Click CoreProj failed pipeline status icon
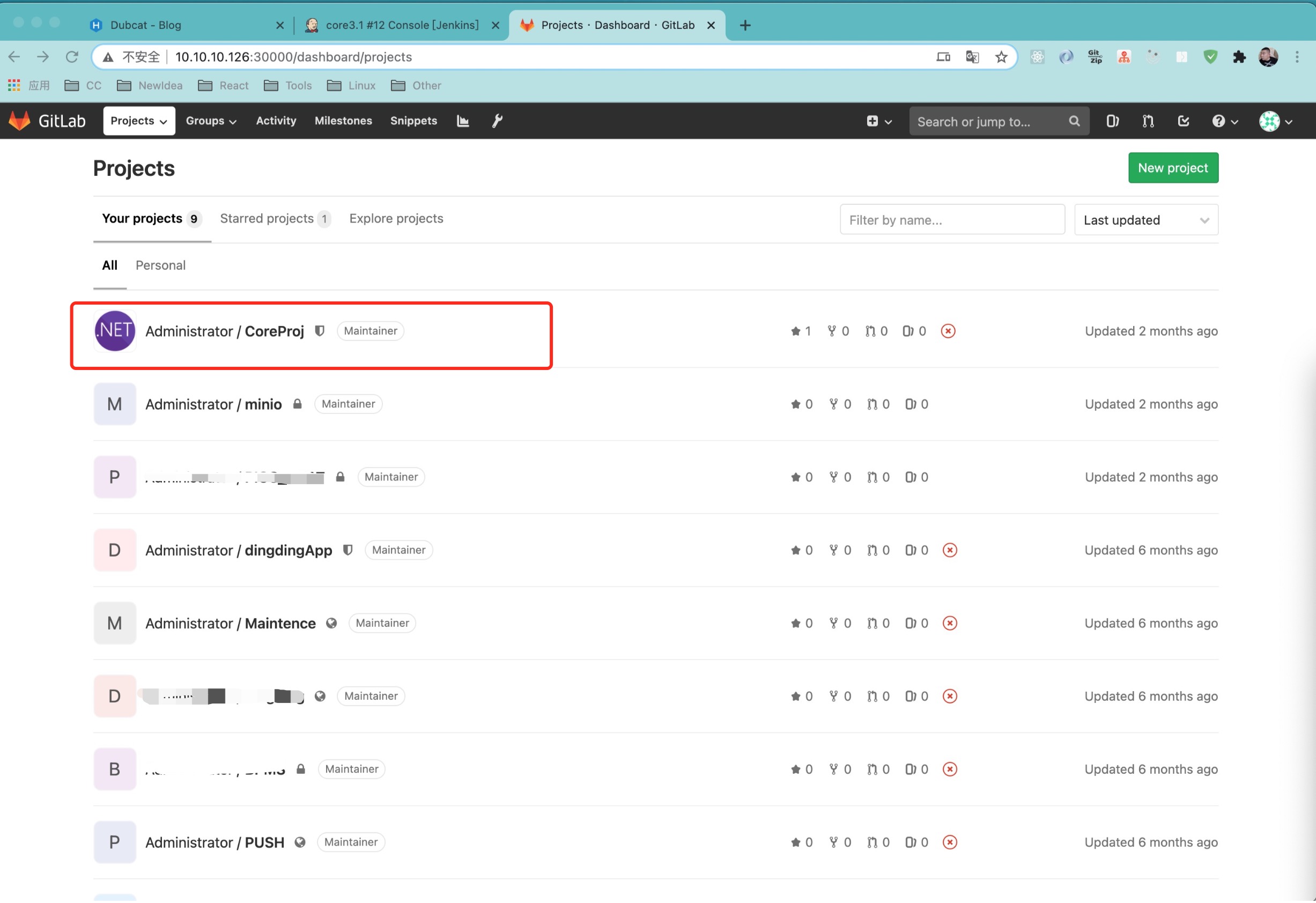 click(948, 331)
